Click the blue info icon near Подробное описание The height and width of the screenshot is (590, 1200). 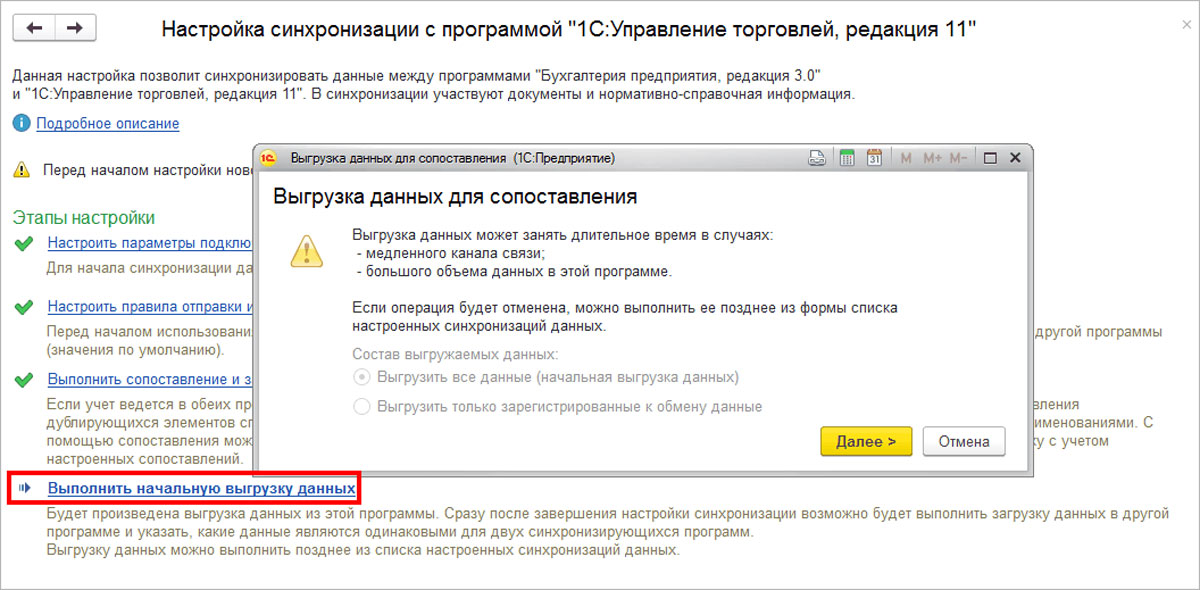click(22, 123)
